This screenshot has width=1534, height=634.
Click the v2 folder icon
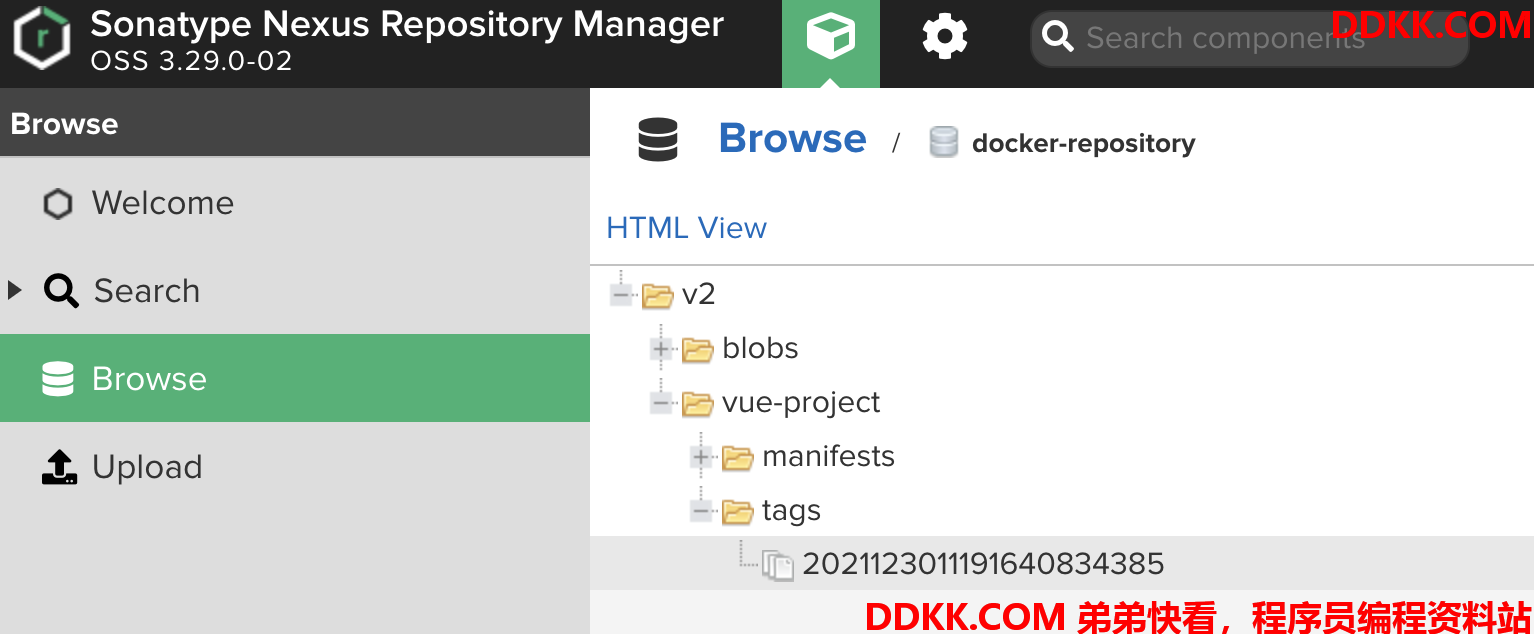(x=657, y=295)
